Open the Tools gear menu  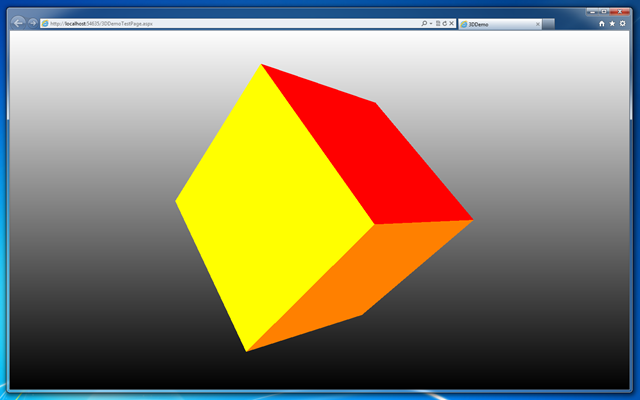622,24
